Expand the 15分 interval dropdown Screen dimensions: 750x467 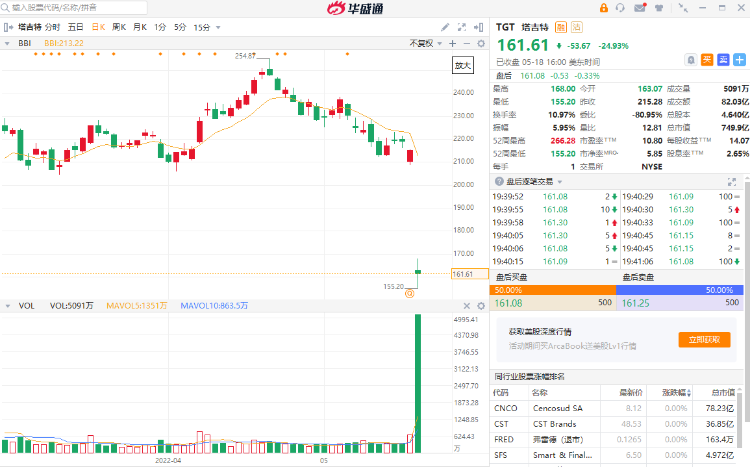205,27
